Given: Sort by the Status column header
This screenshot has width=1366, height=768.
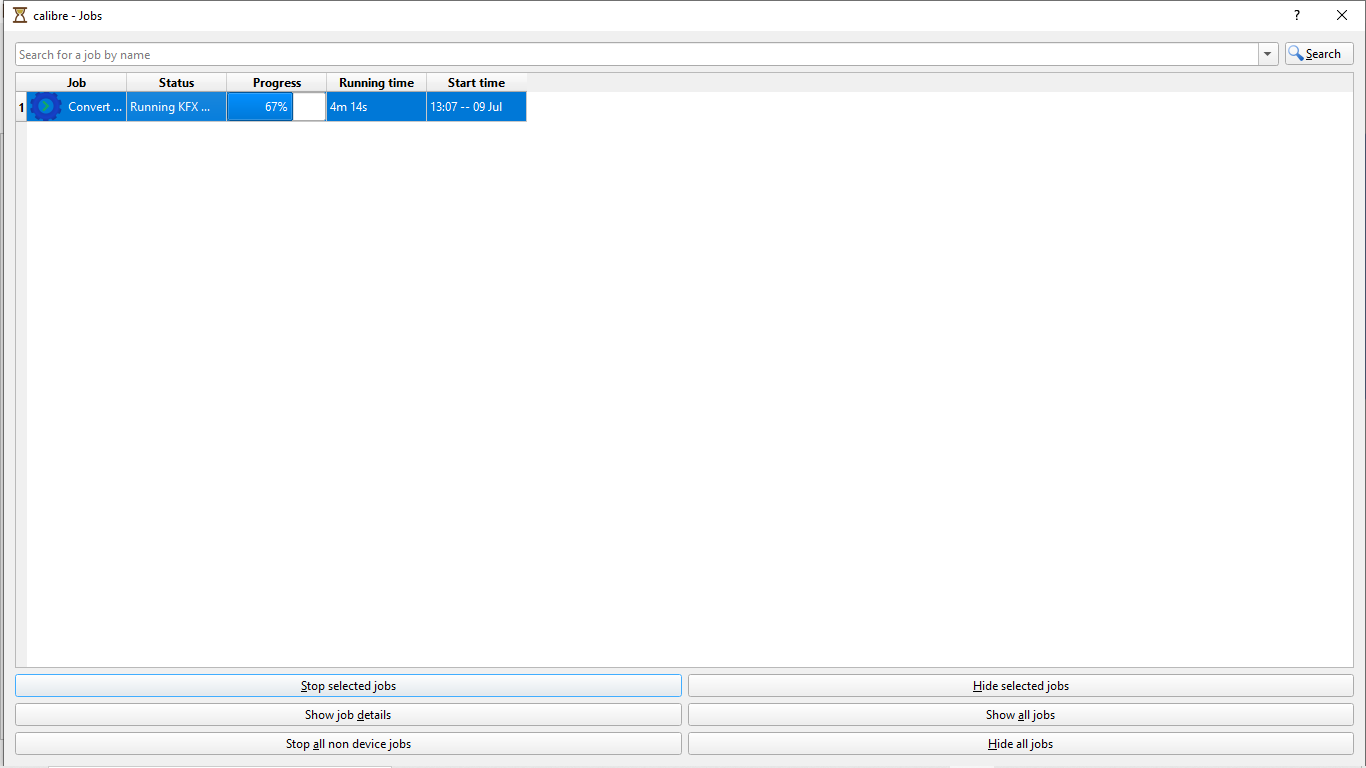Looking at the screenshot, I should point(177,82).
